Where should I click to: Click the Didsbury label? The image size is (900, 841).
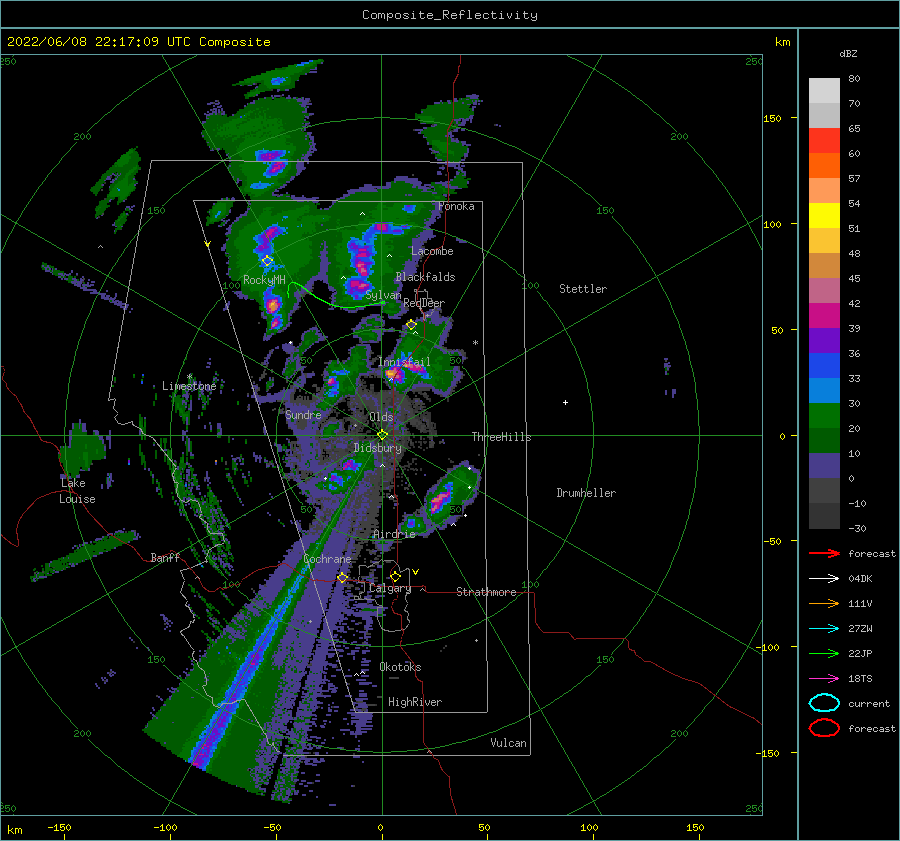[377, 448]
